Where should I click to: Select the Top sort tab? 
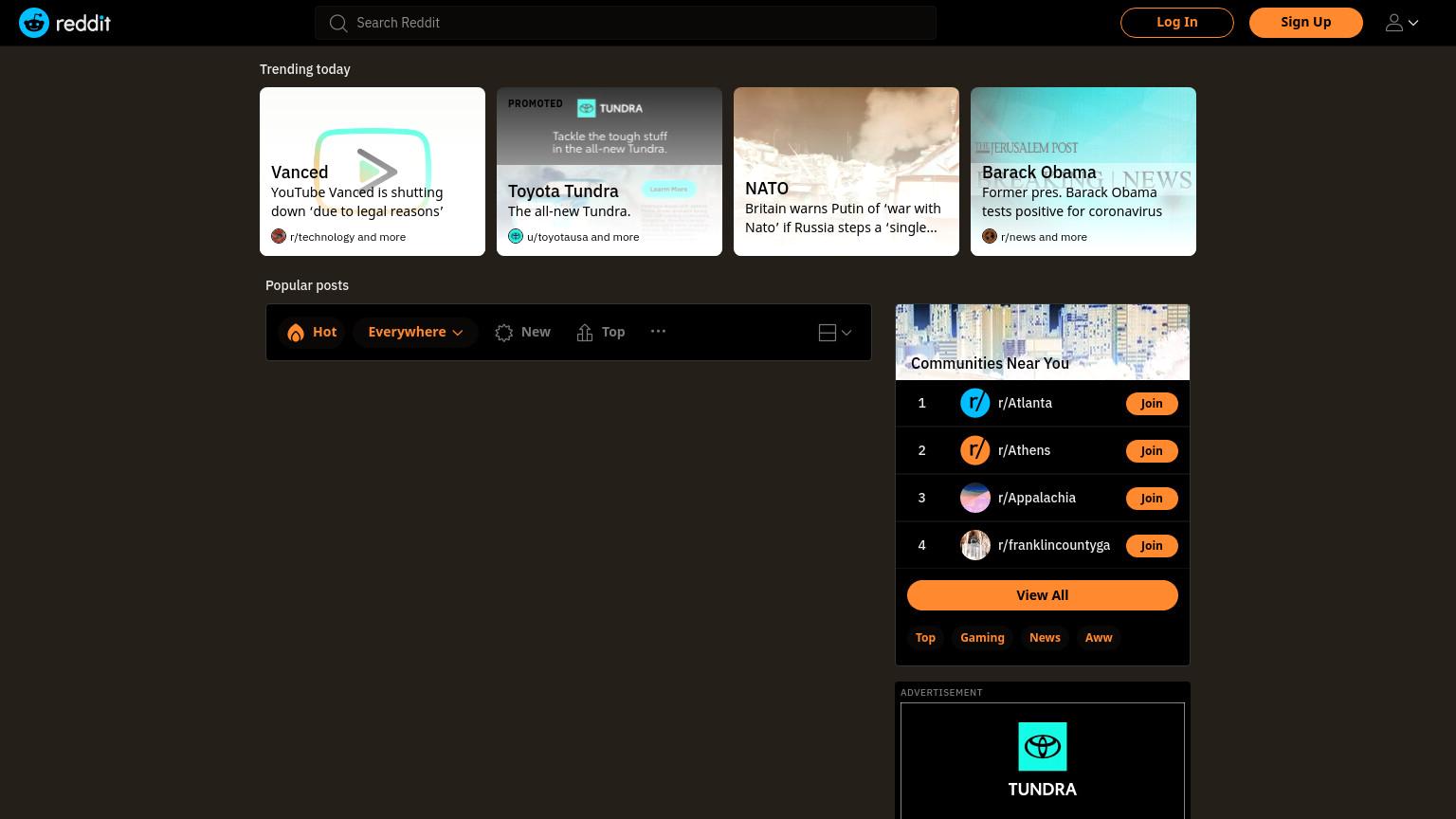pyautogui.click(x=601, y=333)
